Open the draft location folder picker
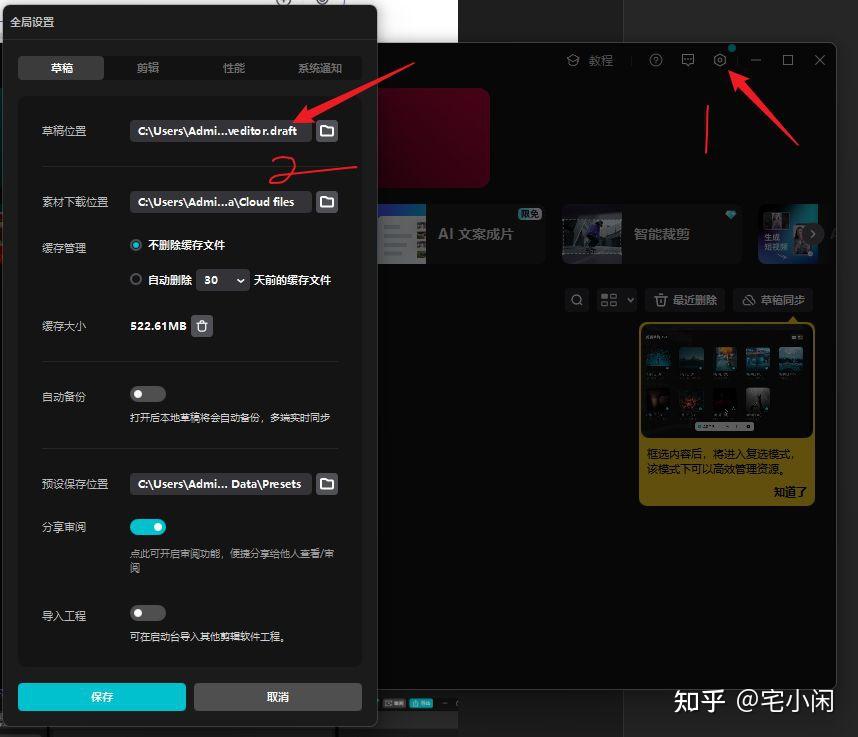This screenshot has height=737, width=858. (327, 130)
